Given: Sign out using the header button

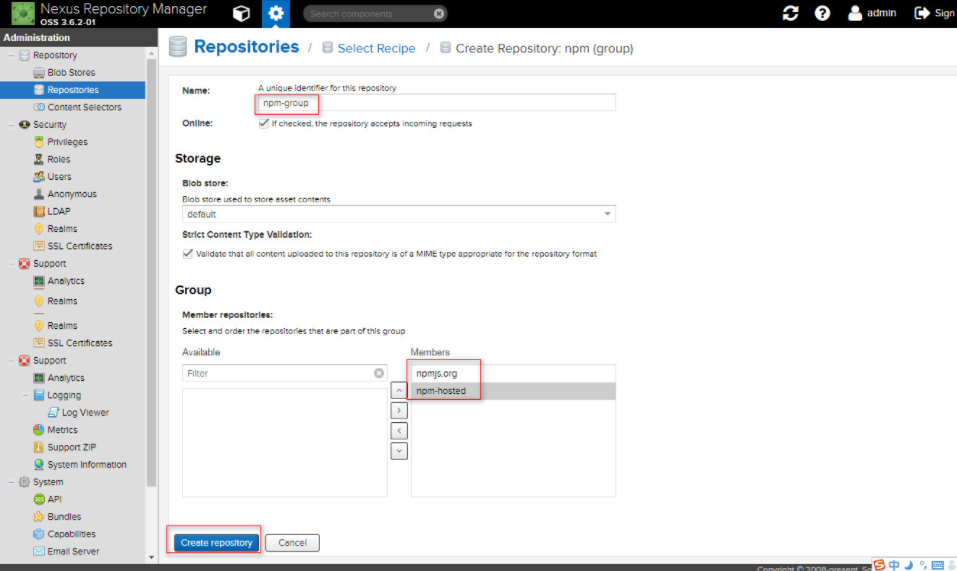Looking at the screenshot, I should pyautogui.click(x=934, y=13).
